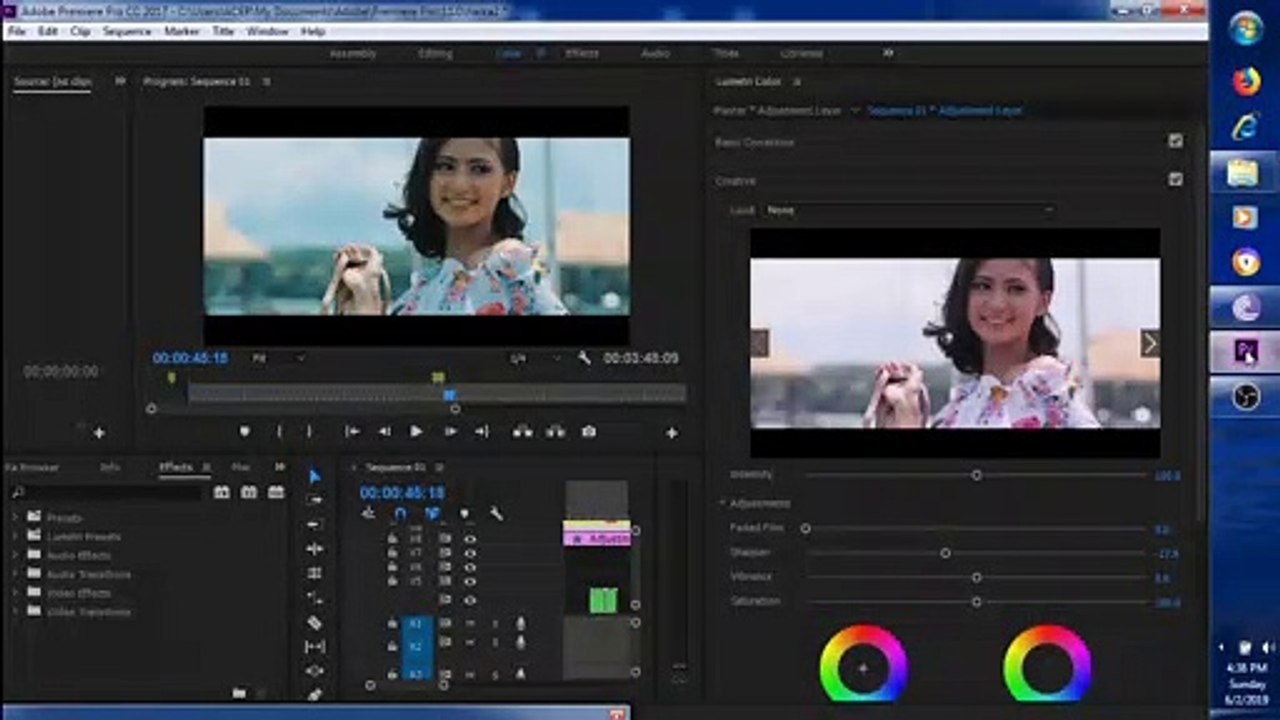
Task: Toggle the timeline Snap magnet icon
Action: 400,514
